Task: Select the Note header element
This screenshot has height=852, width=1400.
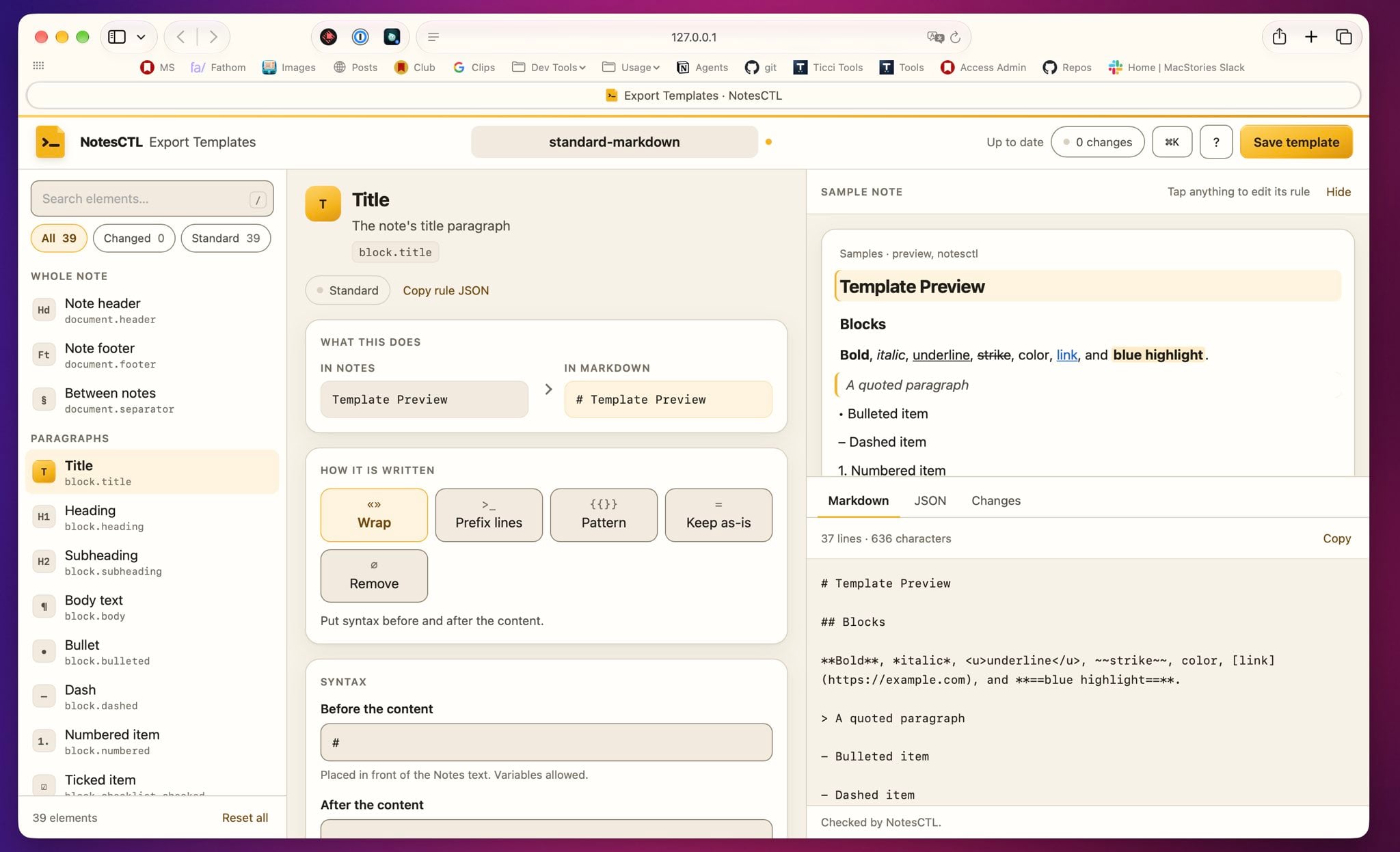Action: click(x=152, y=310)
